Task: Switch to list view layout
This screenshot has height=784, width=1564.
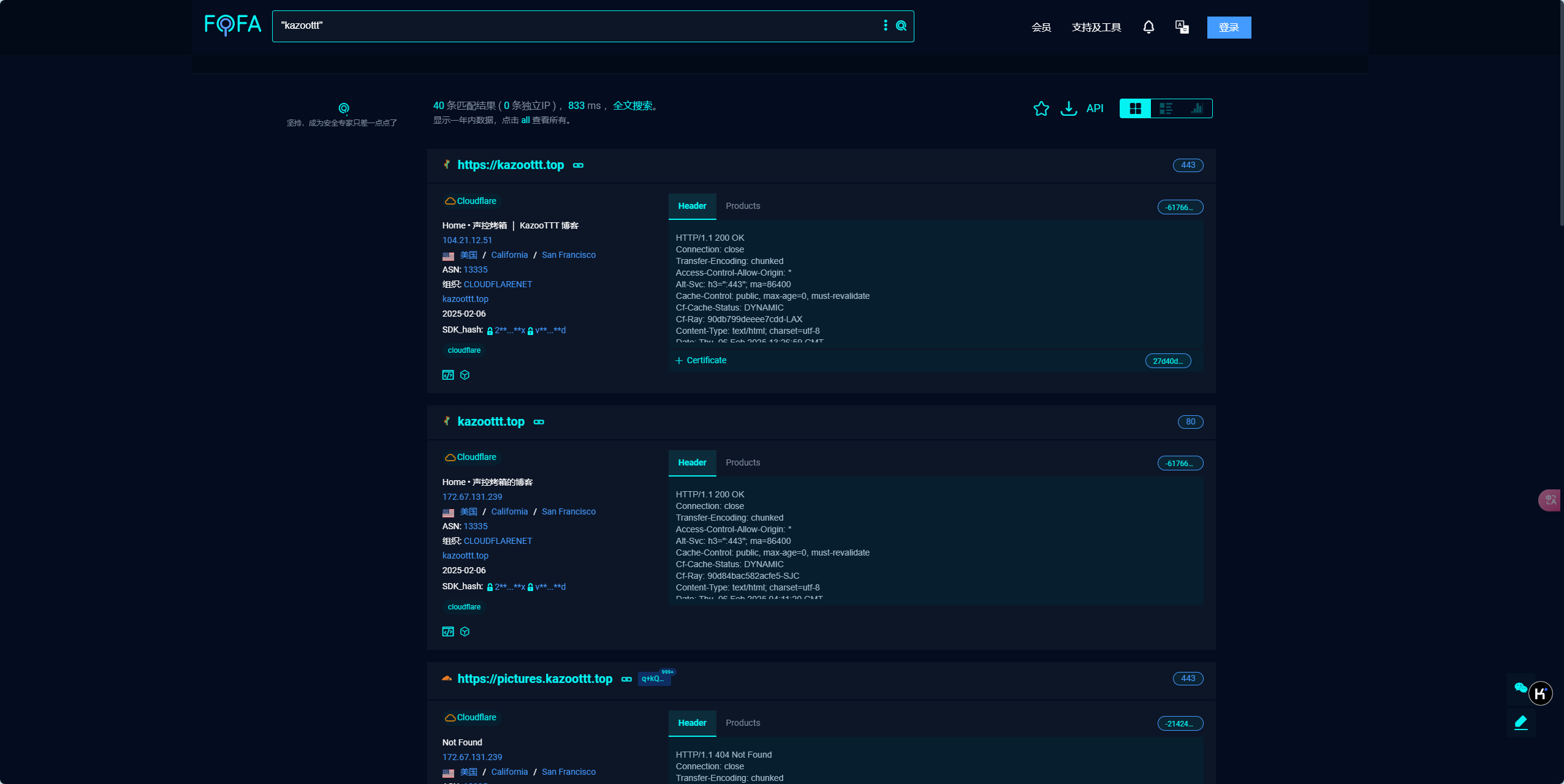Action: (1166, 108)
